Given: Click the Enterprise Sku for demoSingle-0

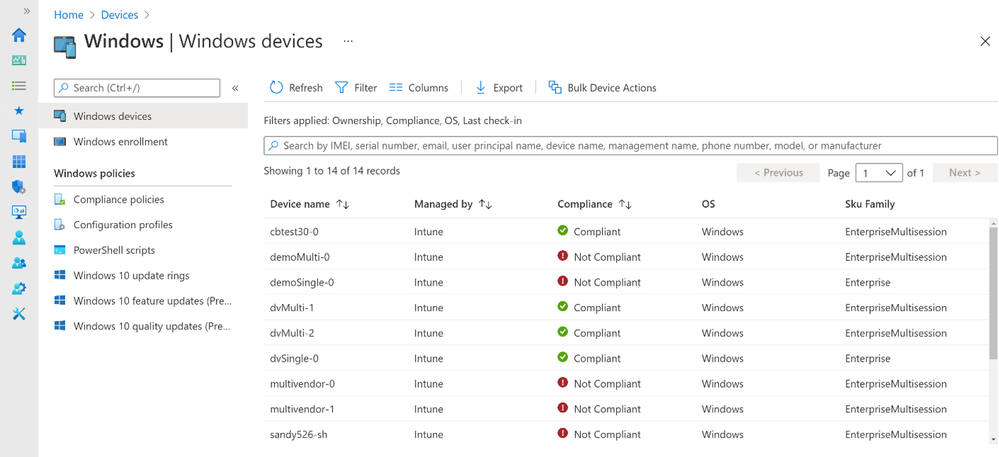Looking at the screenshot, I should (868, 282).
